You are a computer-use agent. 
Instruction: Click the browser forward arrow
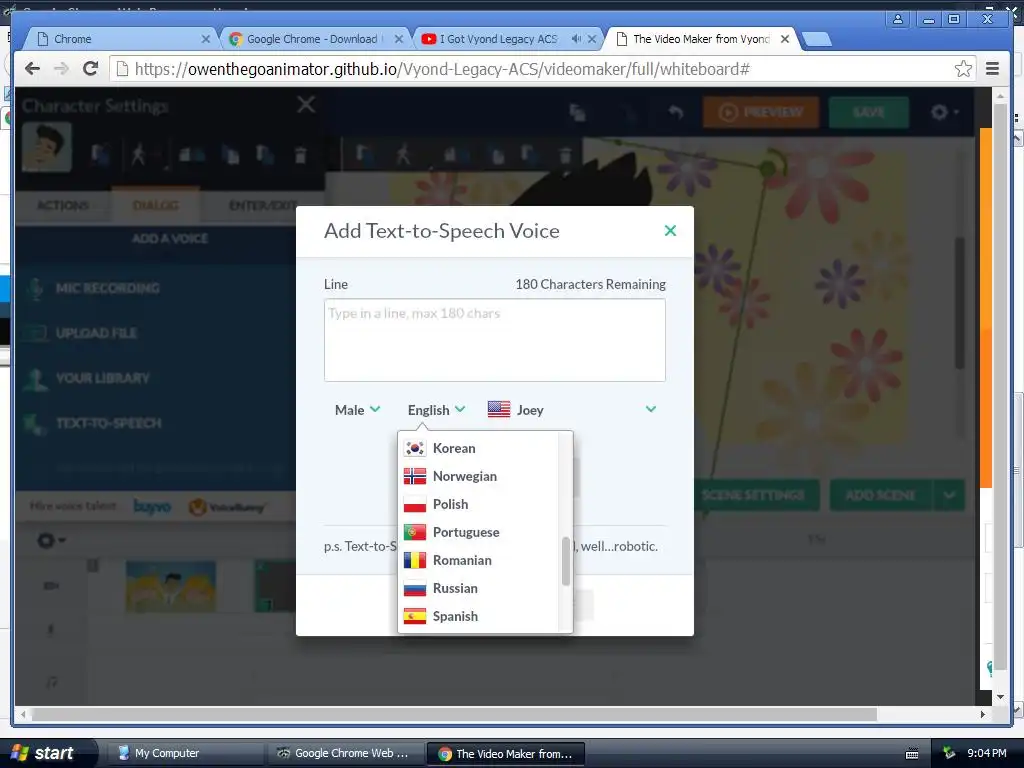pyautogui.click(x=61, y=68)
